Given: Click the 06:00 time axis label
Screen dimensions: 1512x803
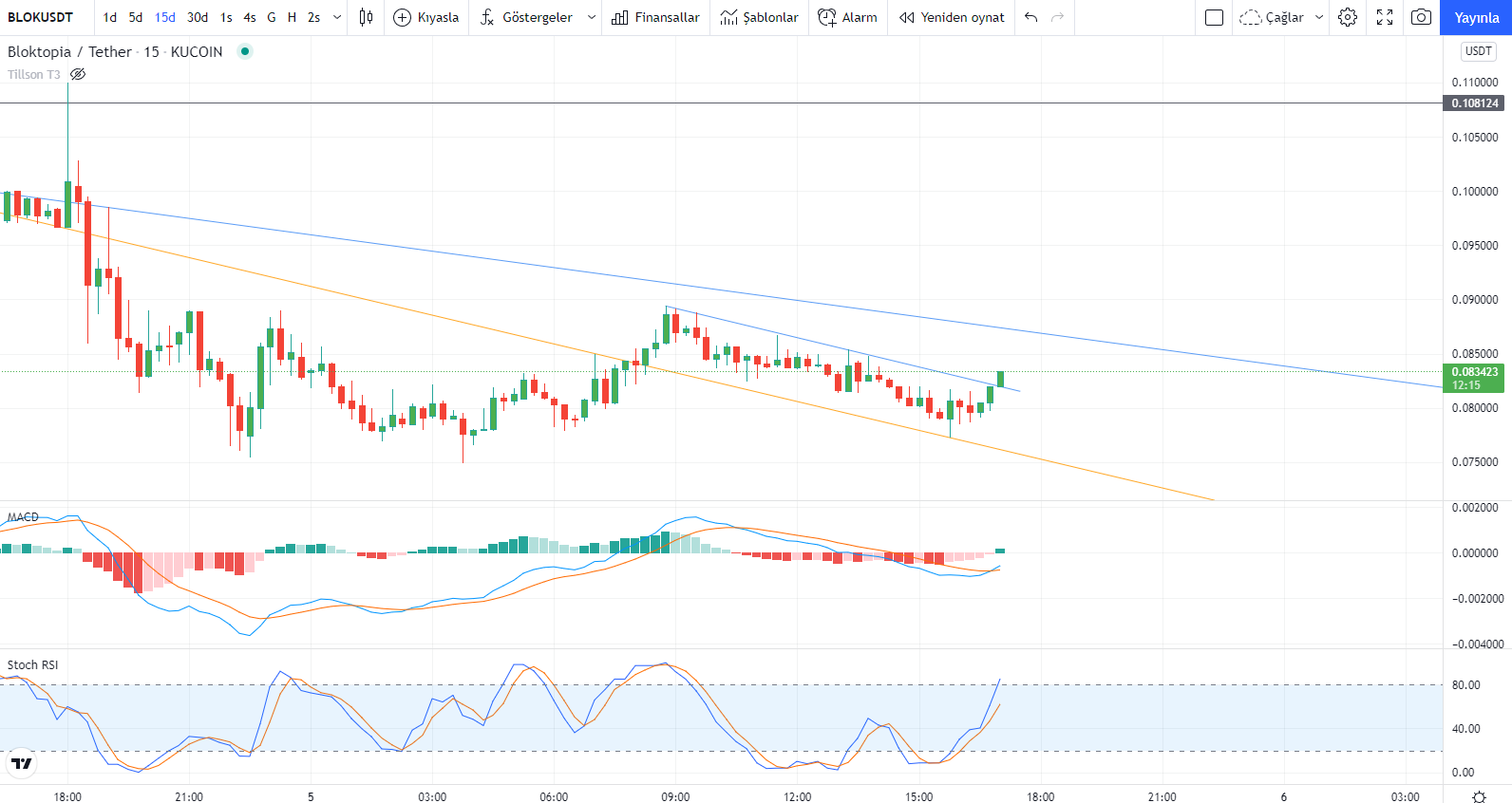Looking at the screenshot, I should [x=554, y=796].
